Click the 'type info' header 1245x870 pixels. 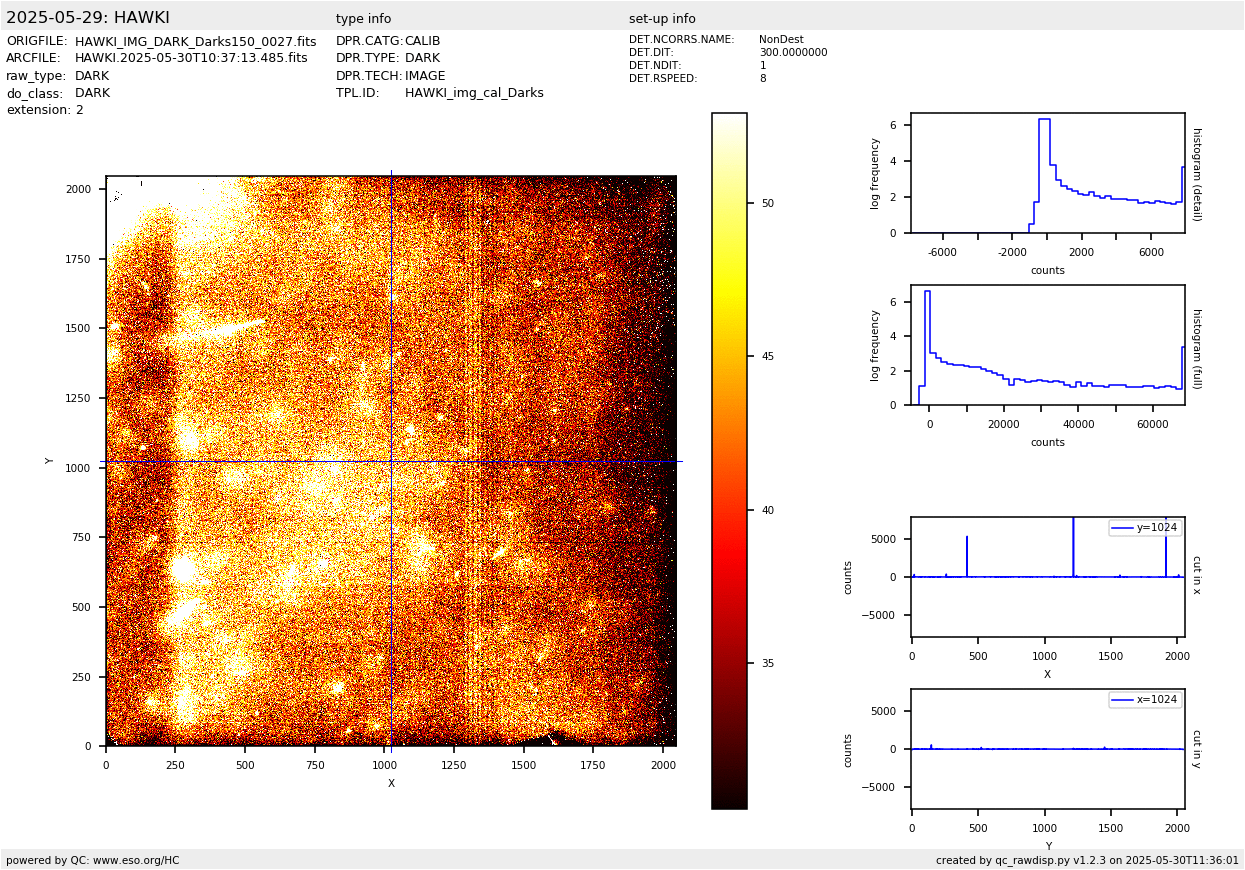[363, 19]
